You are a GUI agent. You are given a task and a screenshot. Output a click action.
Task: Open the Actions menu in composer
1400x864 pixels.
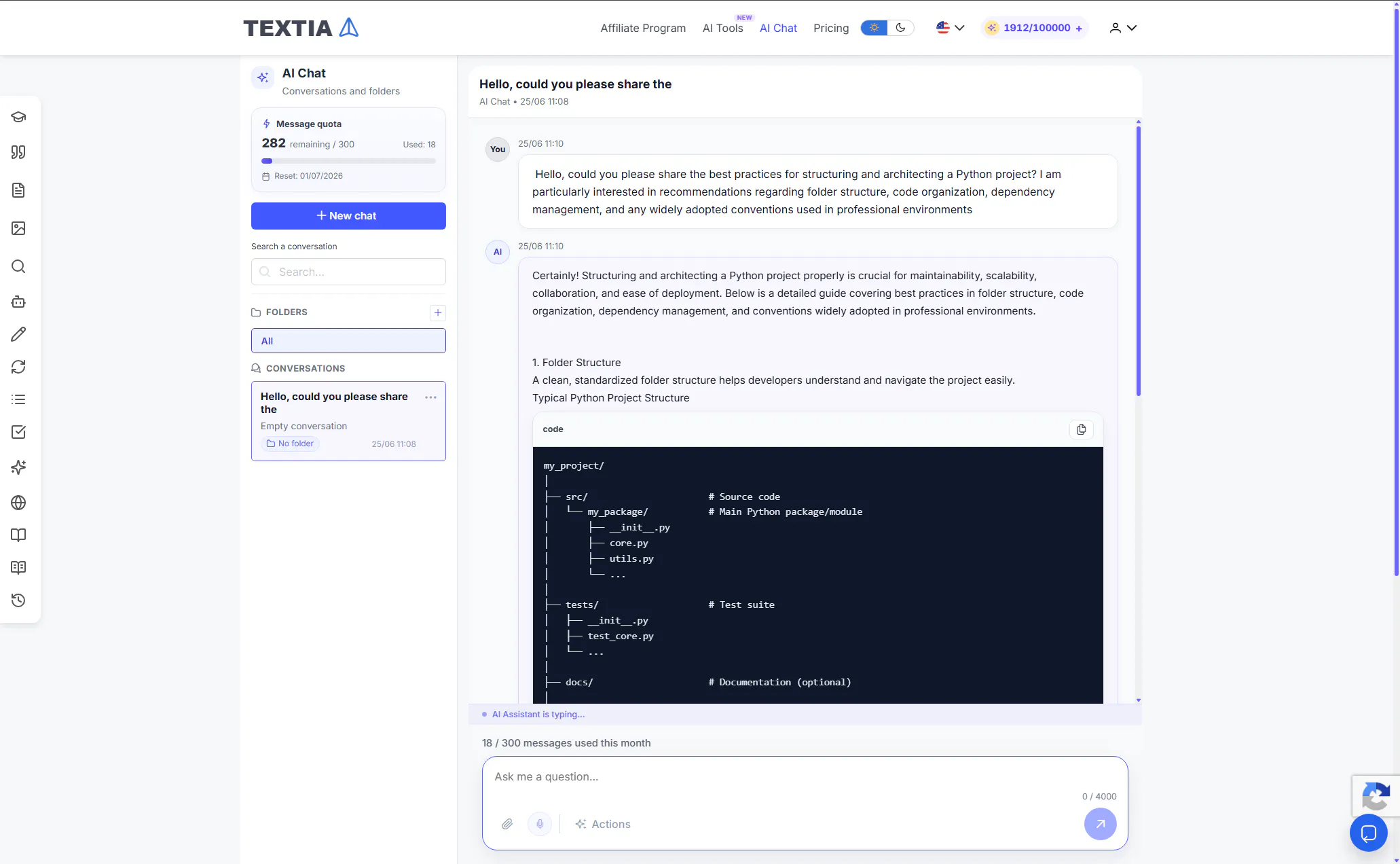(x=603, y=824)
